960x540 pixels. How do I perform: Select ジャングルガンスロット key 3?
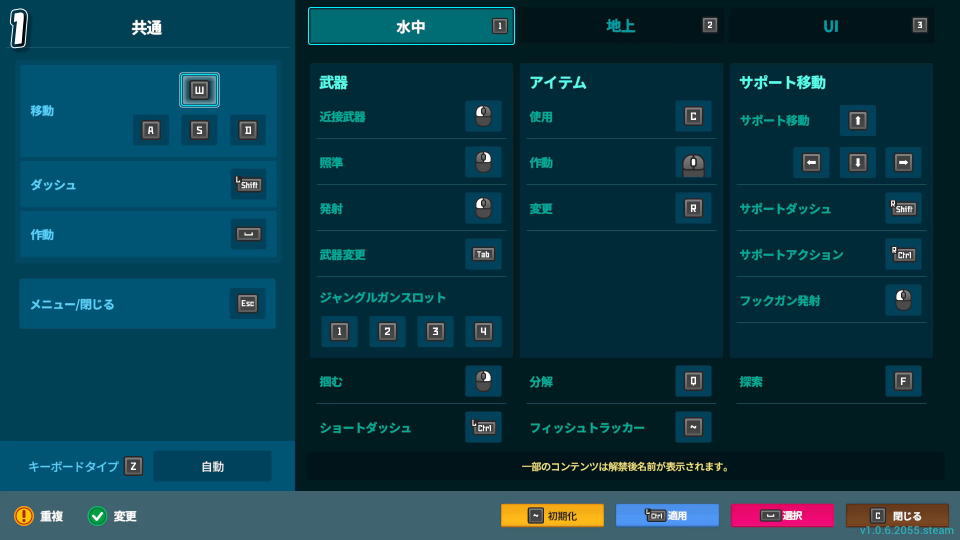click(x=435, y=331)
